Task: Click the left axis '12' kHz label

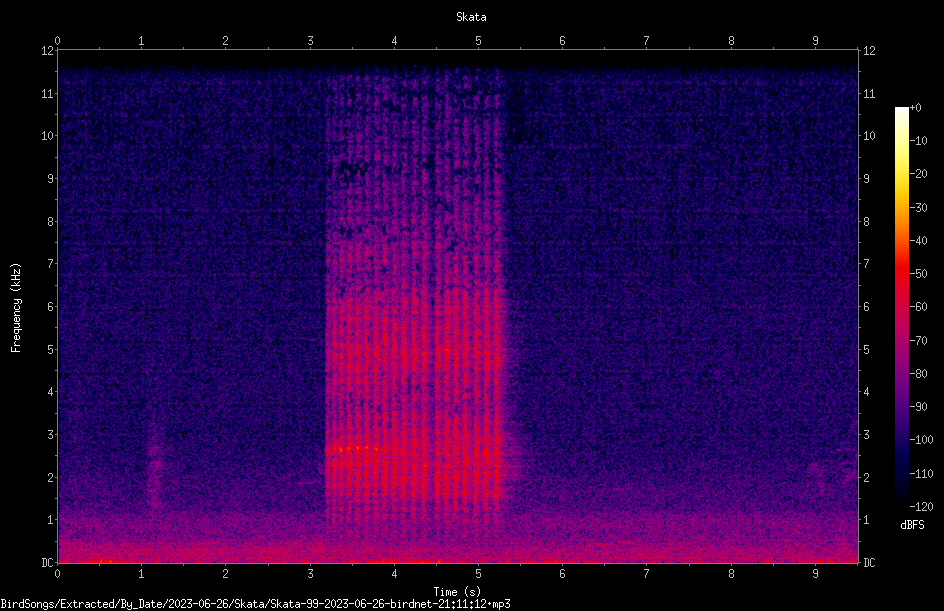Action: (47, 51)
